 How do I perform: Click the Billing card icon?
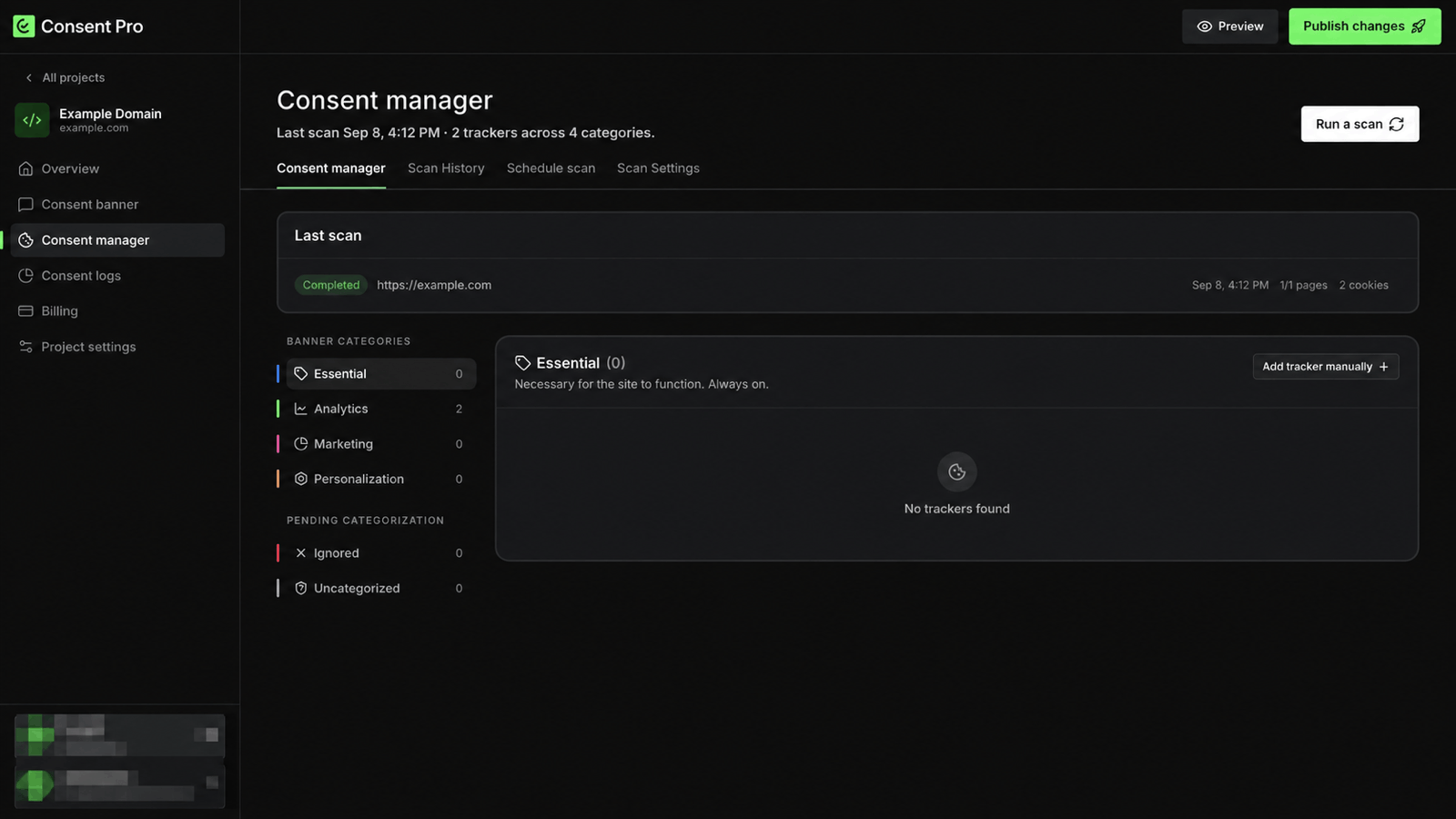coord(25,311)
